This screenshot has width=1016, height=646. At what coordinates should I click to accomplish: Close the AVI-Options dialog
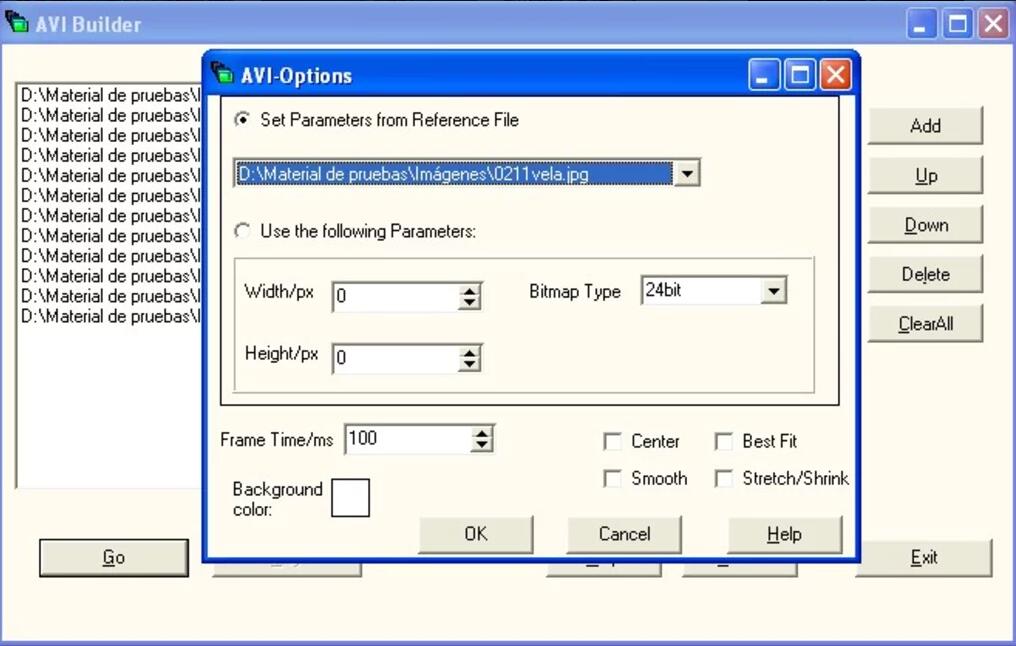834,75
